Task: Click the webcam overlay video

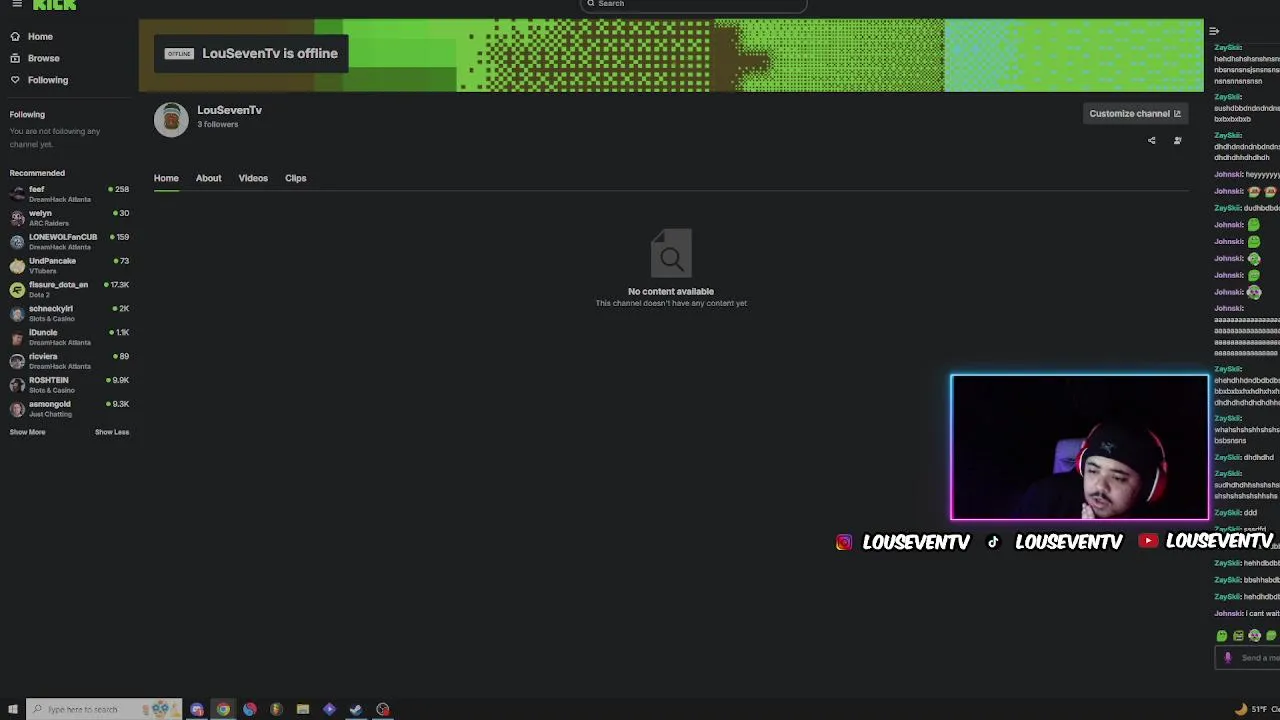Action: (1079, 447)
